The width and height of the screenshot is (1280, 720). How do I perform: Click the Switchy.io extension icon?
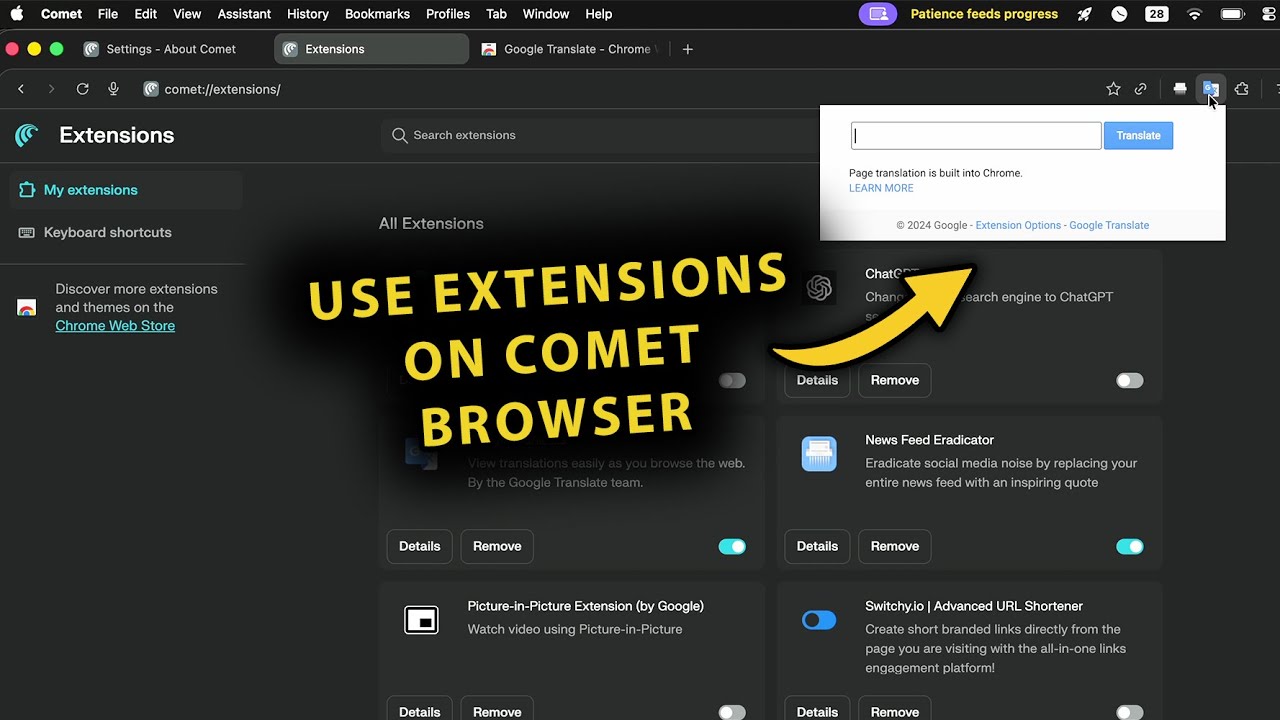[x=819, y=620]
